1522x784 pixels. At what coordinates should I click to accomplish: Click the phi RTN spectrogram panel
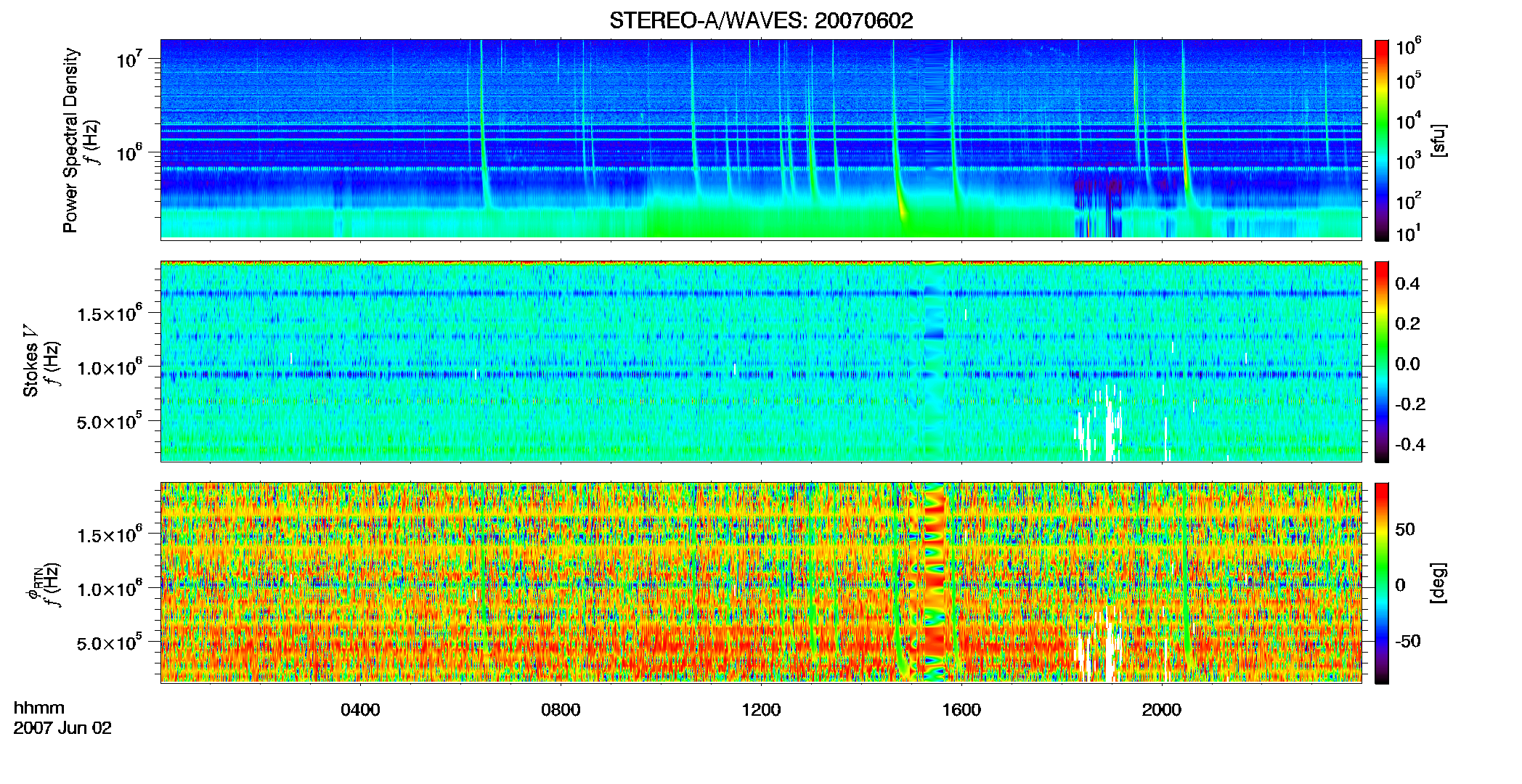click(761, 583)
